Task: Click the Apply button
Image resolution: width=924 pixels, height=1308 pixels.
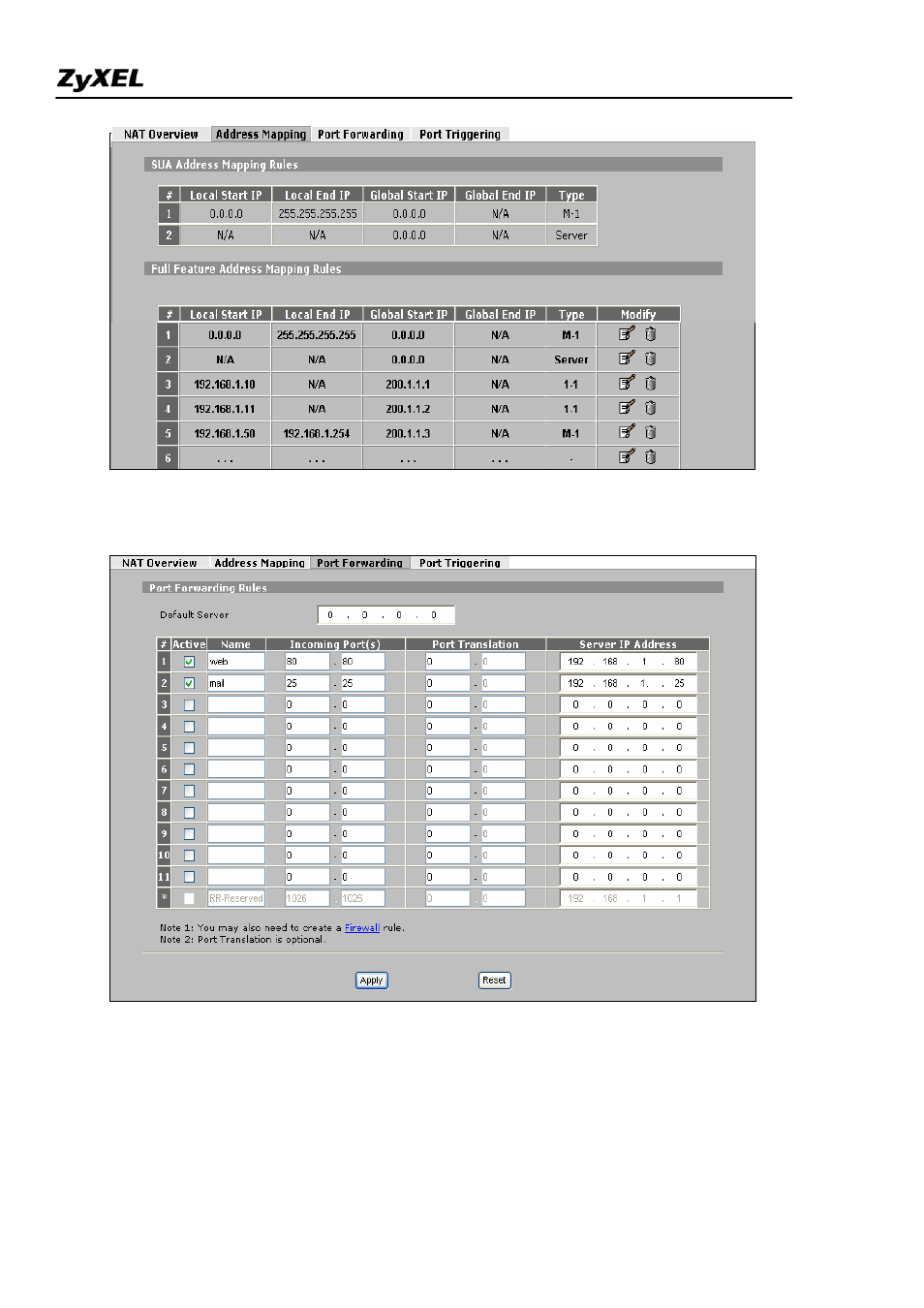Action: tap(372, 981)
